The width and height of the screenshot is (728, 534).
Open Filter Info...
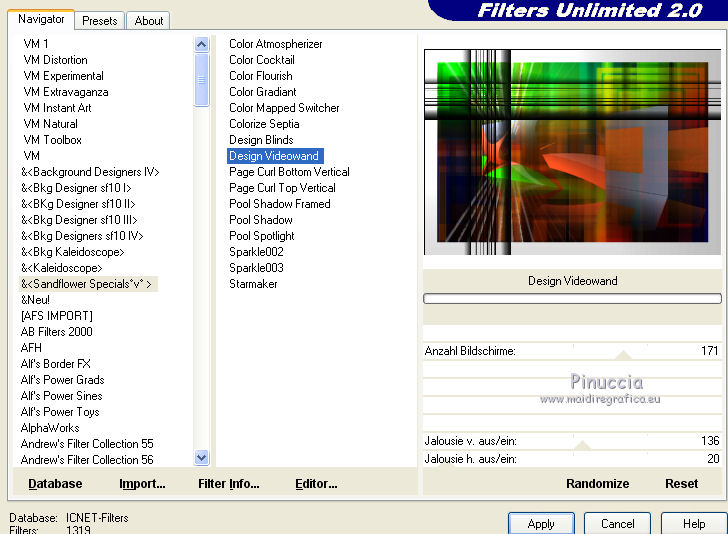229,484
